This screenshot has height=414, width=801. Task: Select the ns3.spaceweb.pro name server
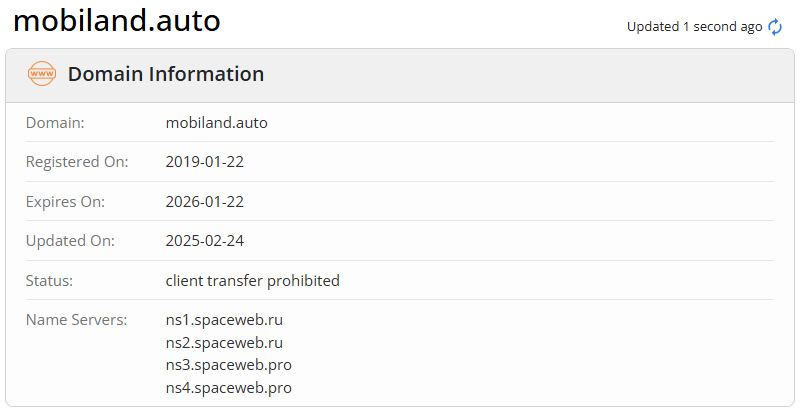[229, 365]
